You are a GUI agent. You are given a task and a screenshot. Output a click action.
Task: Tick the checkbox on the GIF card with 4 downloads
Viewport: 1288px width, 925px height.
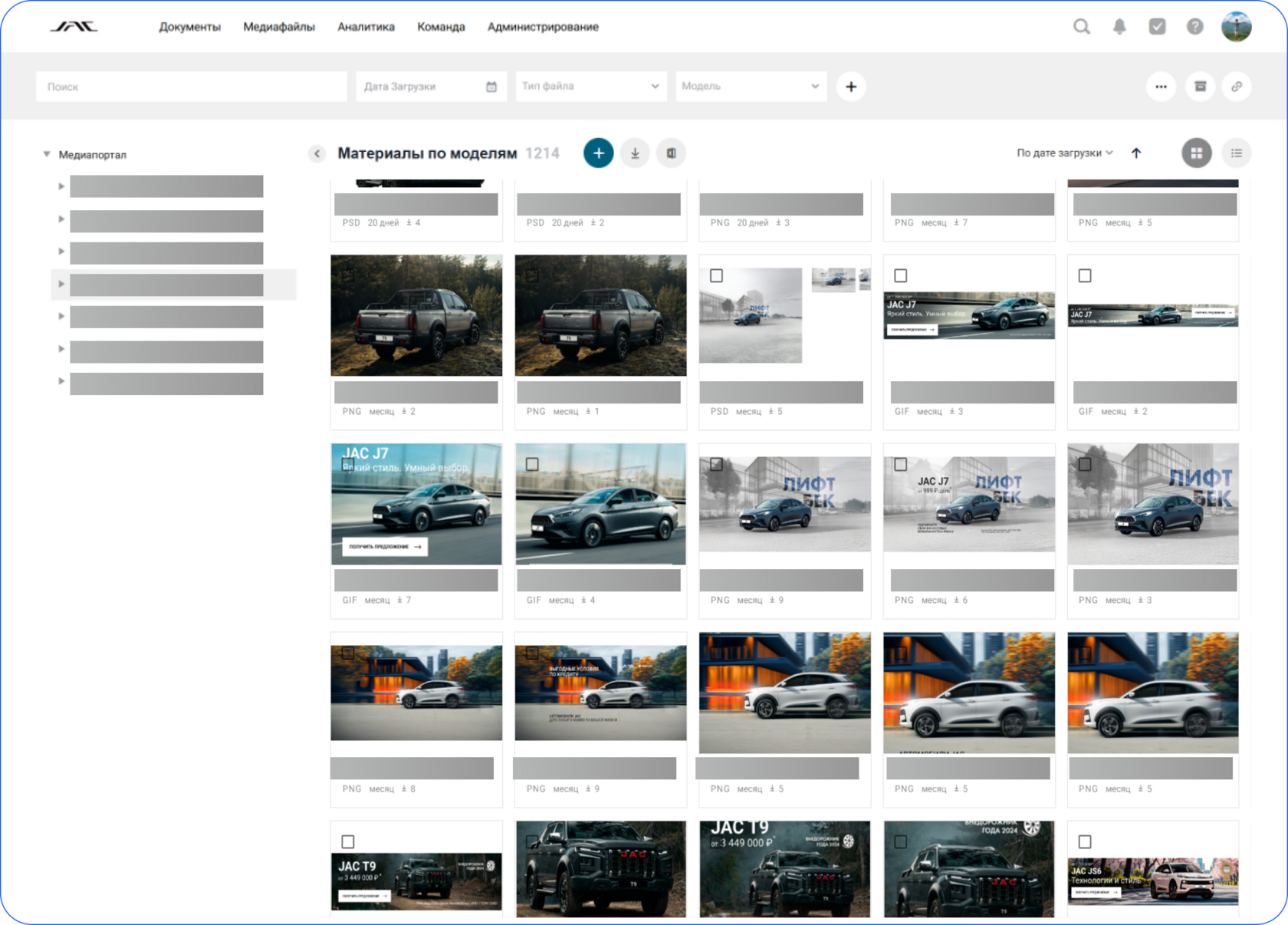pos(532,464)
